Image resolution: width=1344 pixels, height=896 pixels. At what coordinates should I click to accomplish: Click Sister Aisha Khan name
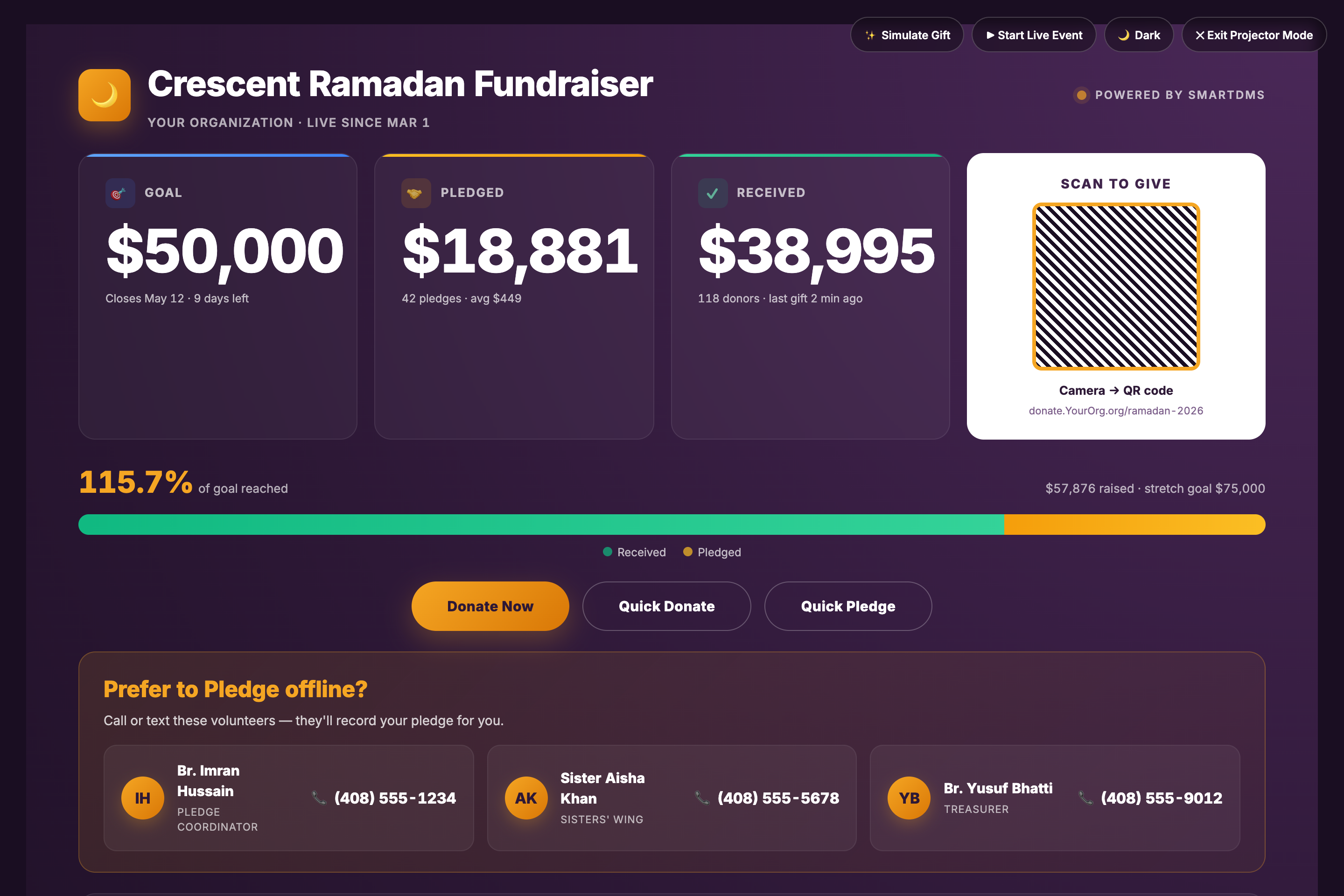[602, 789]
